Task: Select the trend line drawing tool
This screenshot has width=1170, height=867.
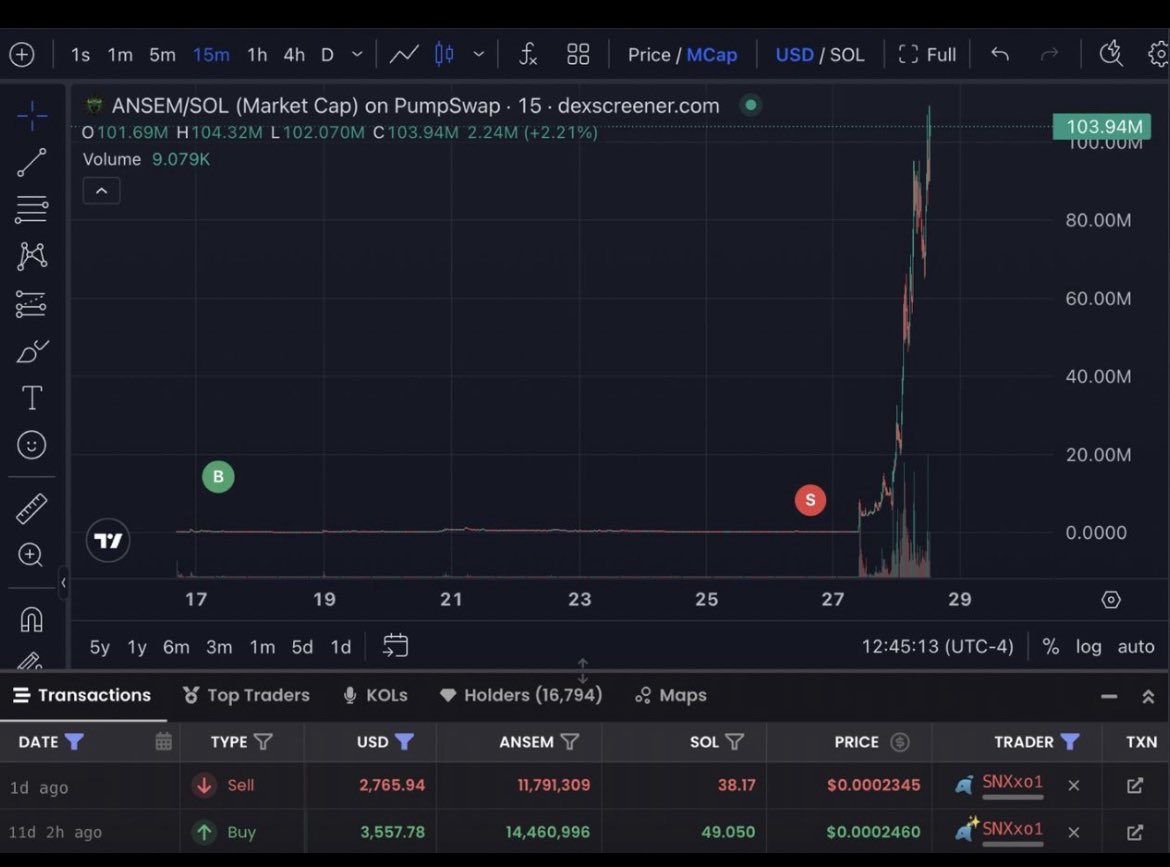Action: point(31,162)
